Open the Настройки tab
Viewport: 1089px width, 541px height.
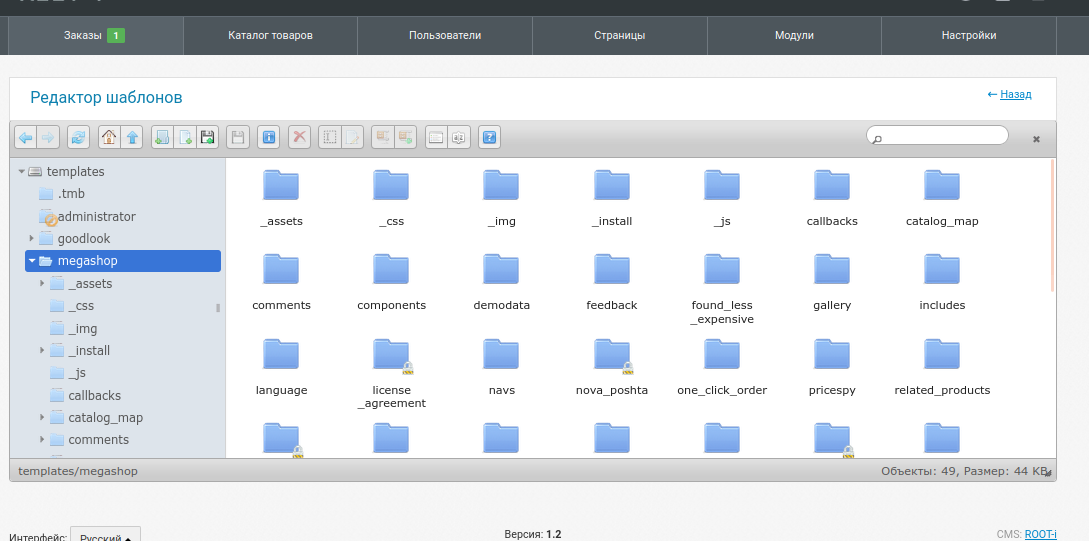pos(969,35)
